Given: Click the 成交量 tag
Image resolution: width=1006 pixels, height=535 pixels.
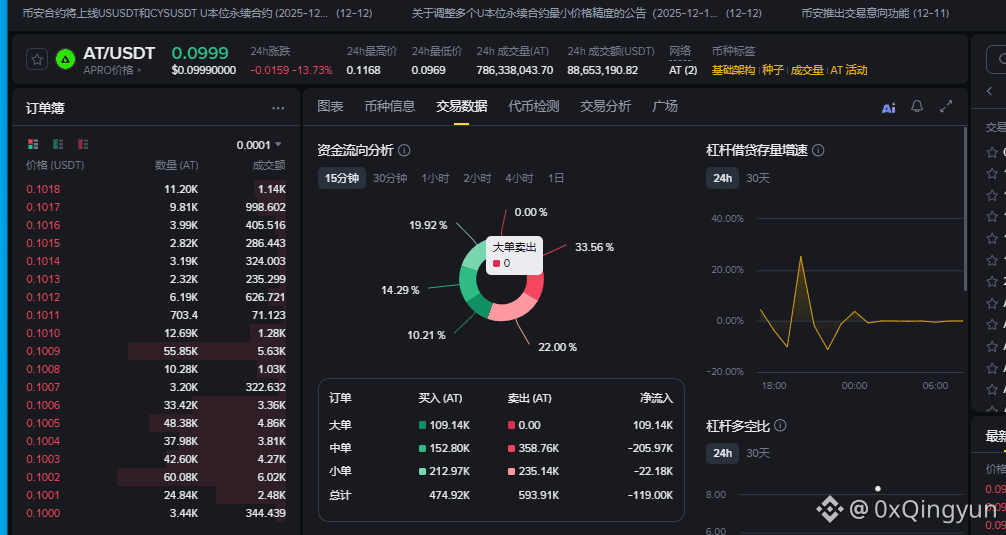Looking at the screenshot, I should coord(807,71).
